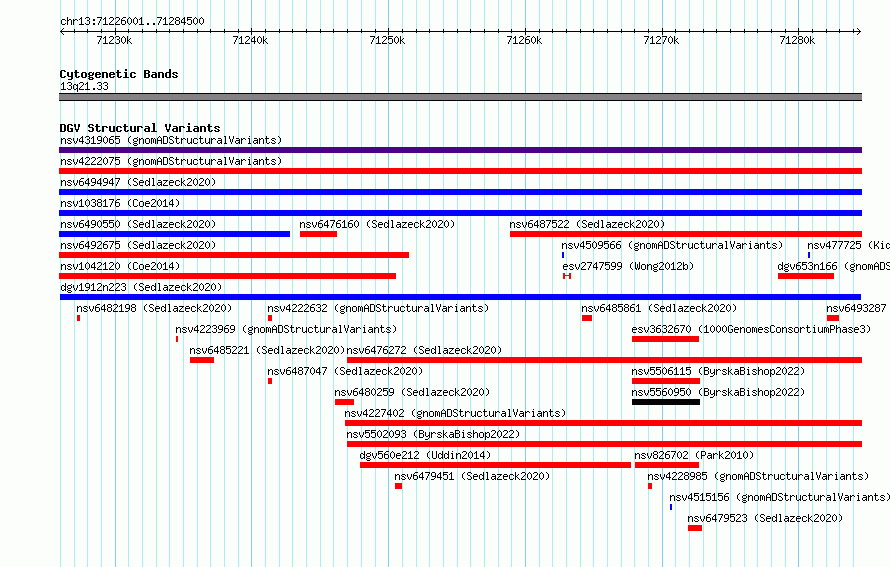Image resolution: width=890 pixels, height=567 pixels.
Task: Open the nsv6487047 (Sedlazeck2020) label
Action: pyautogui.click(x=345, y=371)
